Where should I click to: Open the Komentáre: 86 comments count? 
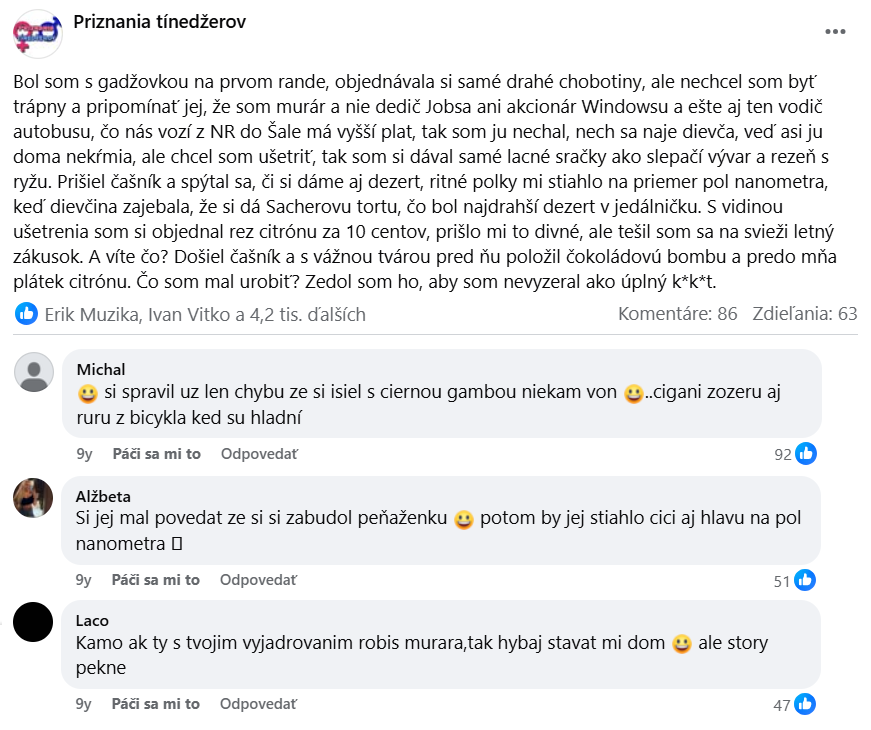pos(677,314)
